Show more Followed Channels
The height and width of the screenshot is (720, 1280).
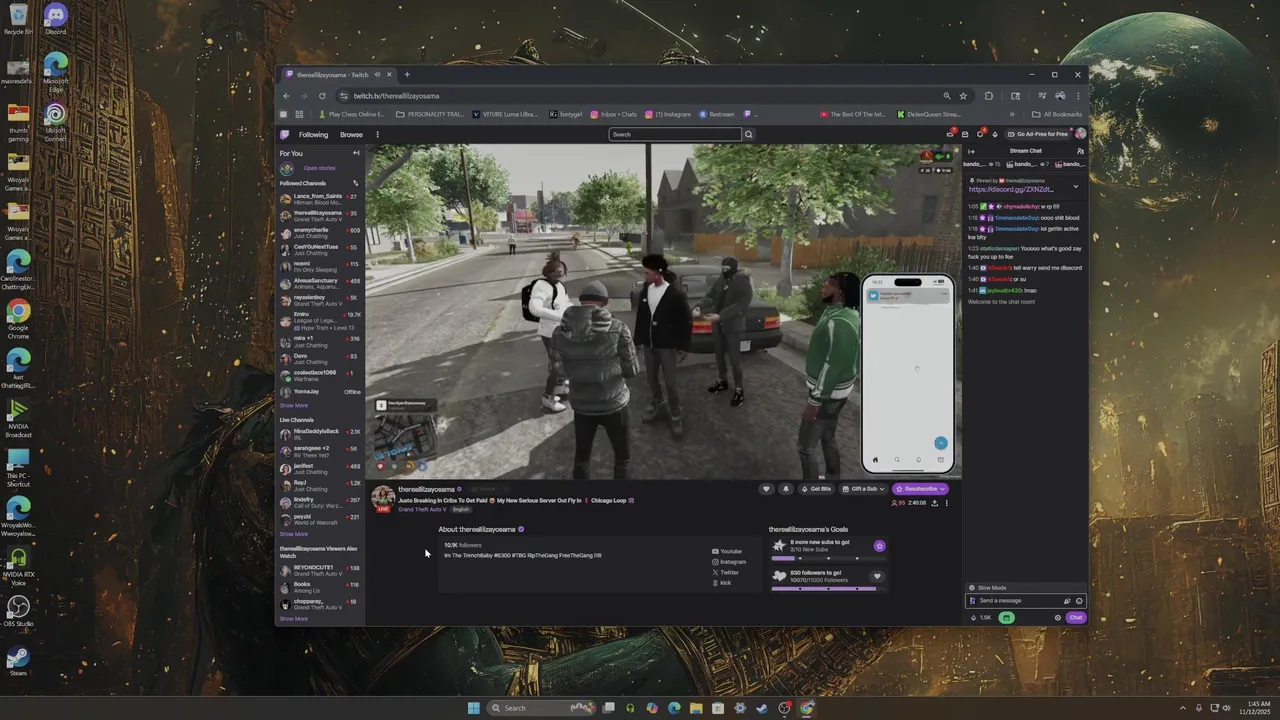click(294, 405)
